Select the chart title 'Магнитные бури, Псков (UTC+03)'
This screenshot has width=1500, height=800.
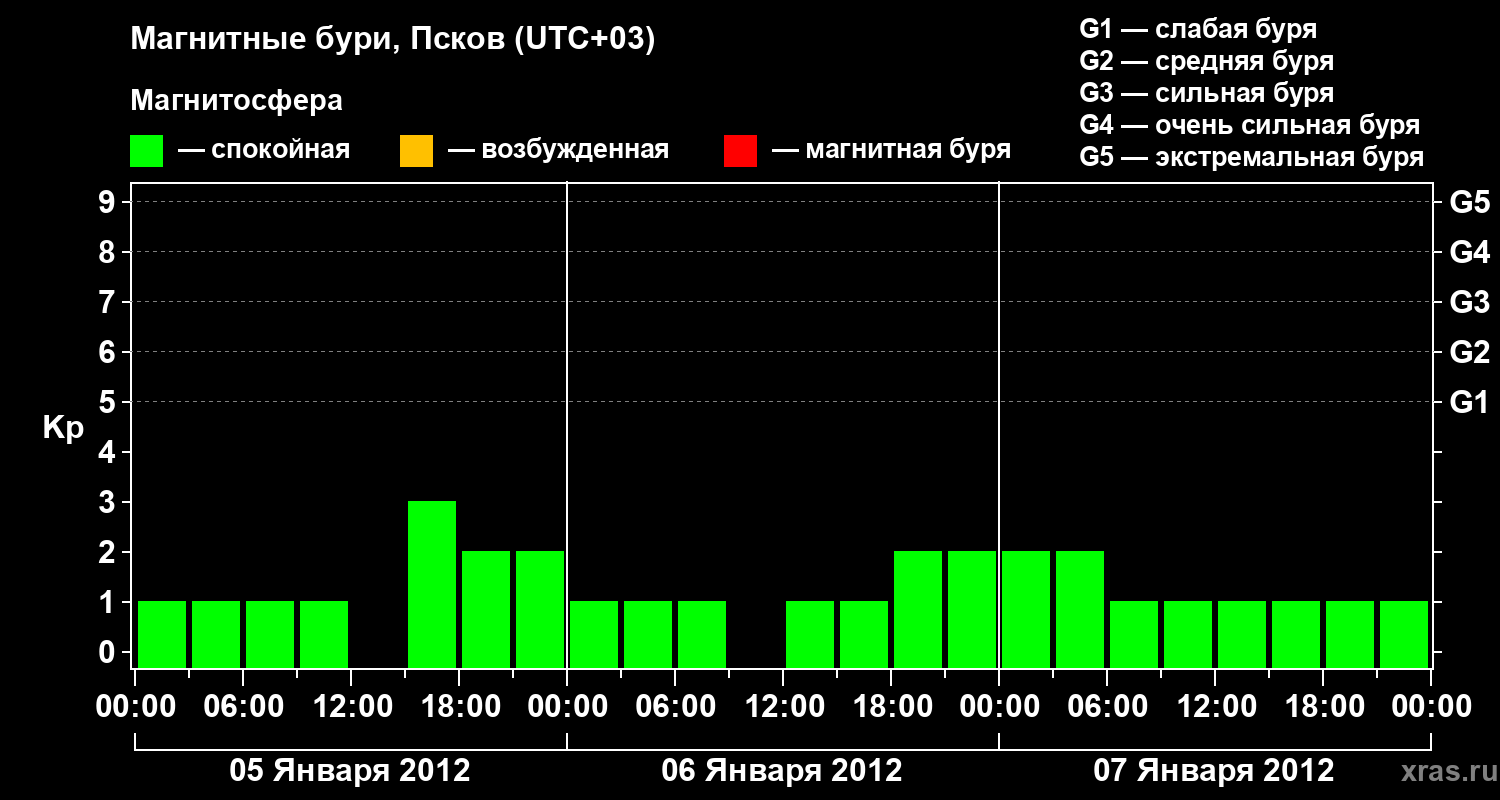[x=393, y=40]
